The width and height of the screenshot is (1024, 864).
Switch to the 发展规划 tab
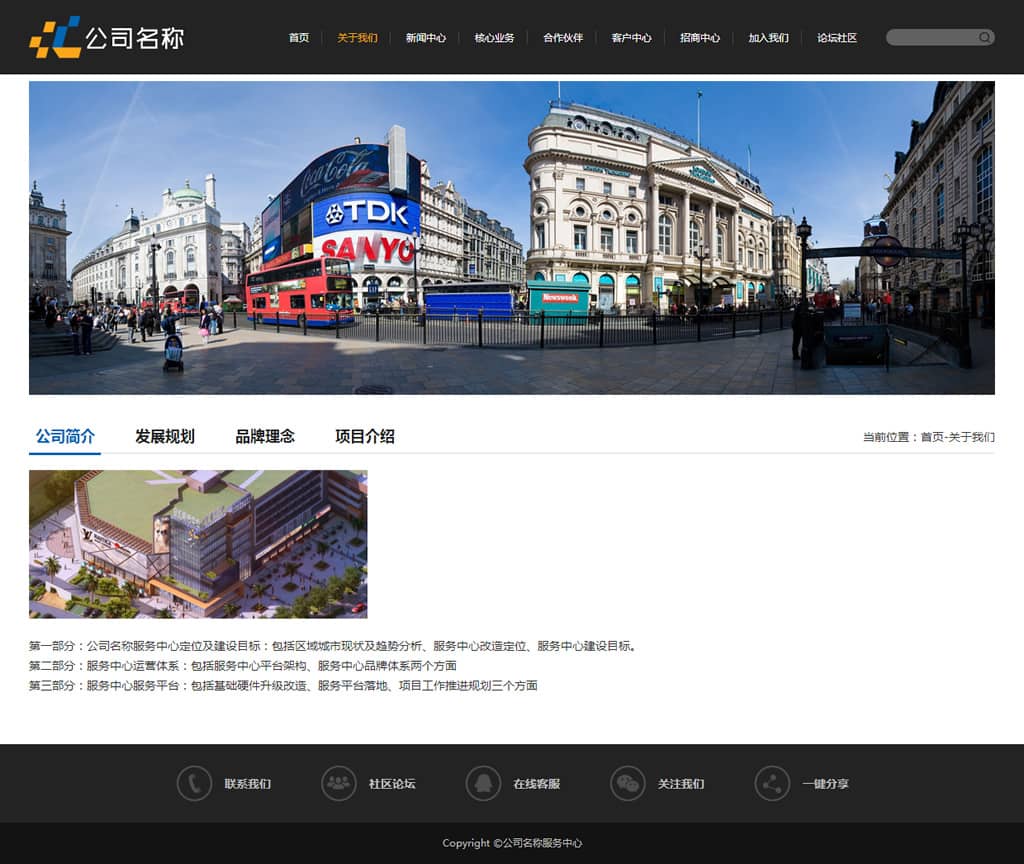[x=165, y=436]
